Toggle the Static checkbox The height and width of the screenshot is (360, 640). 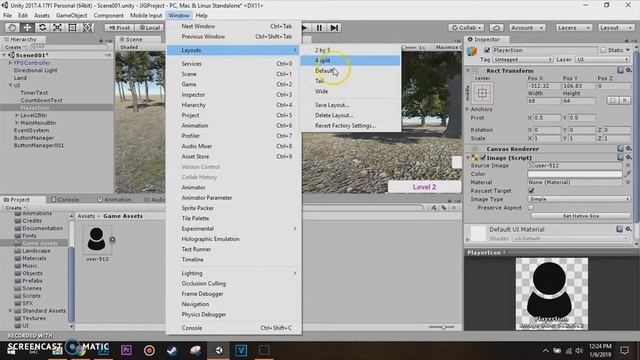(603, 50)
